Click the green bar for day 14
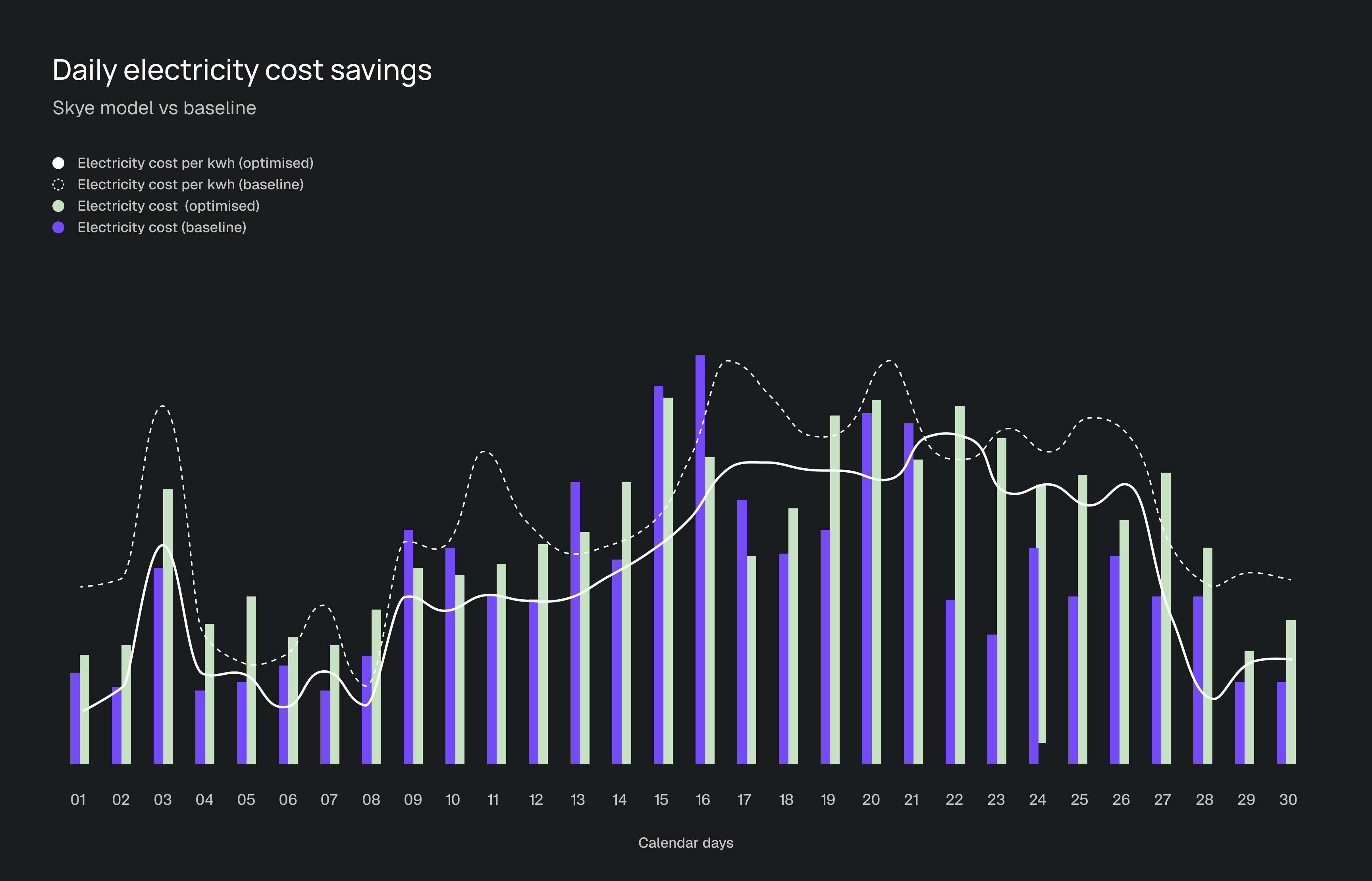Image resolution: width=1372 pixels, height=881 pixels. click(x=626, y=623)
